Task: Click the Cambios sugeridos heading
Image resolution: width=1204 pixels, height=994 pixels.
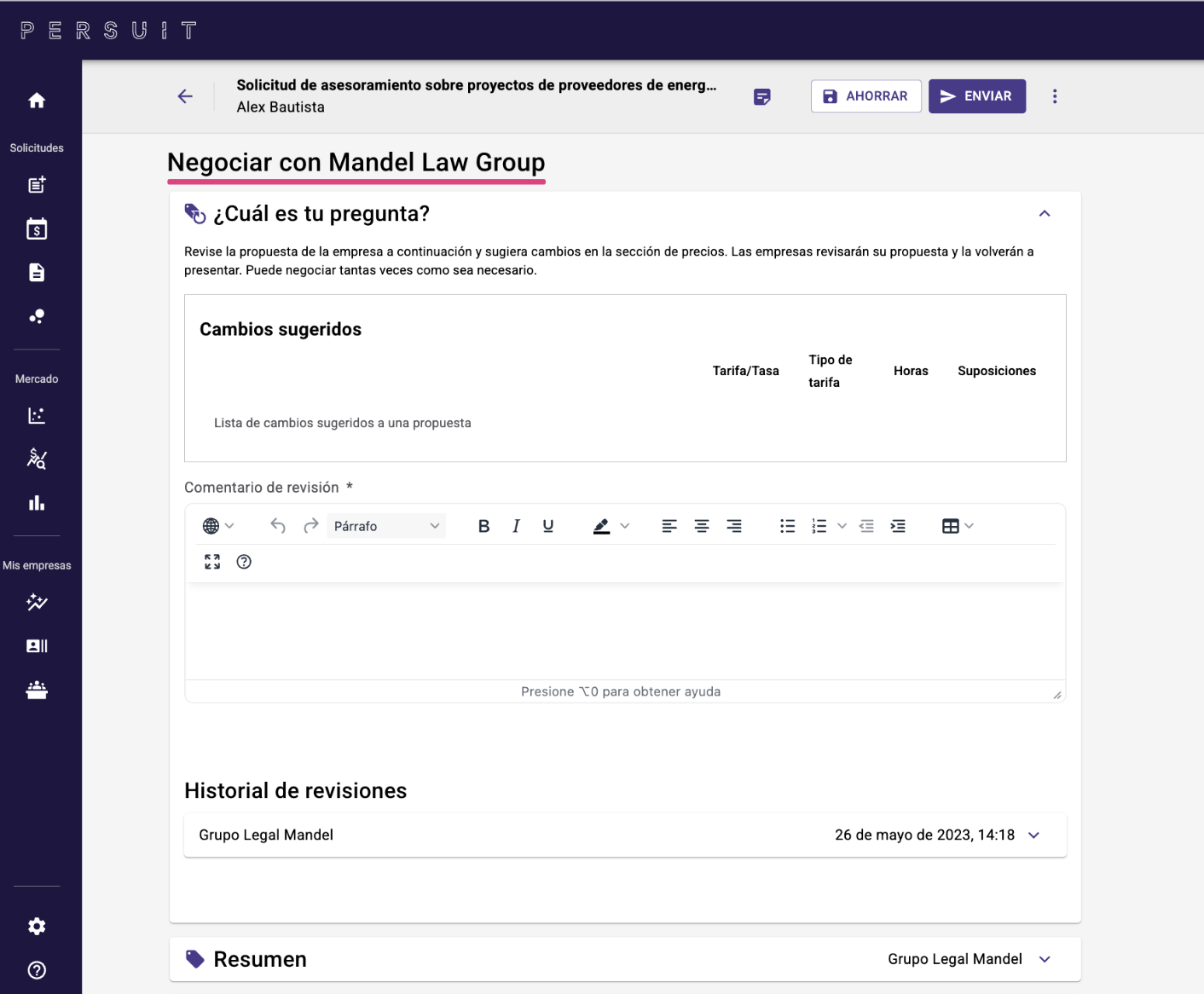Action: coord(281,330)
